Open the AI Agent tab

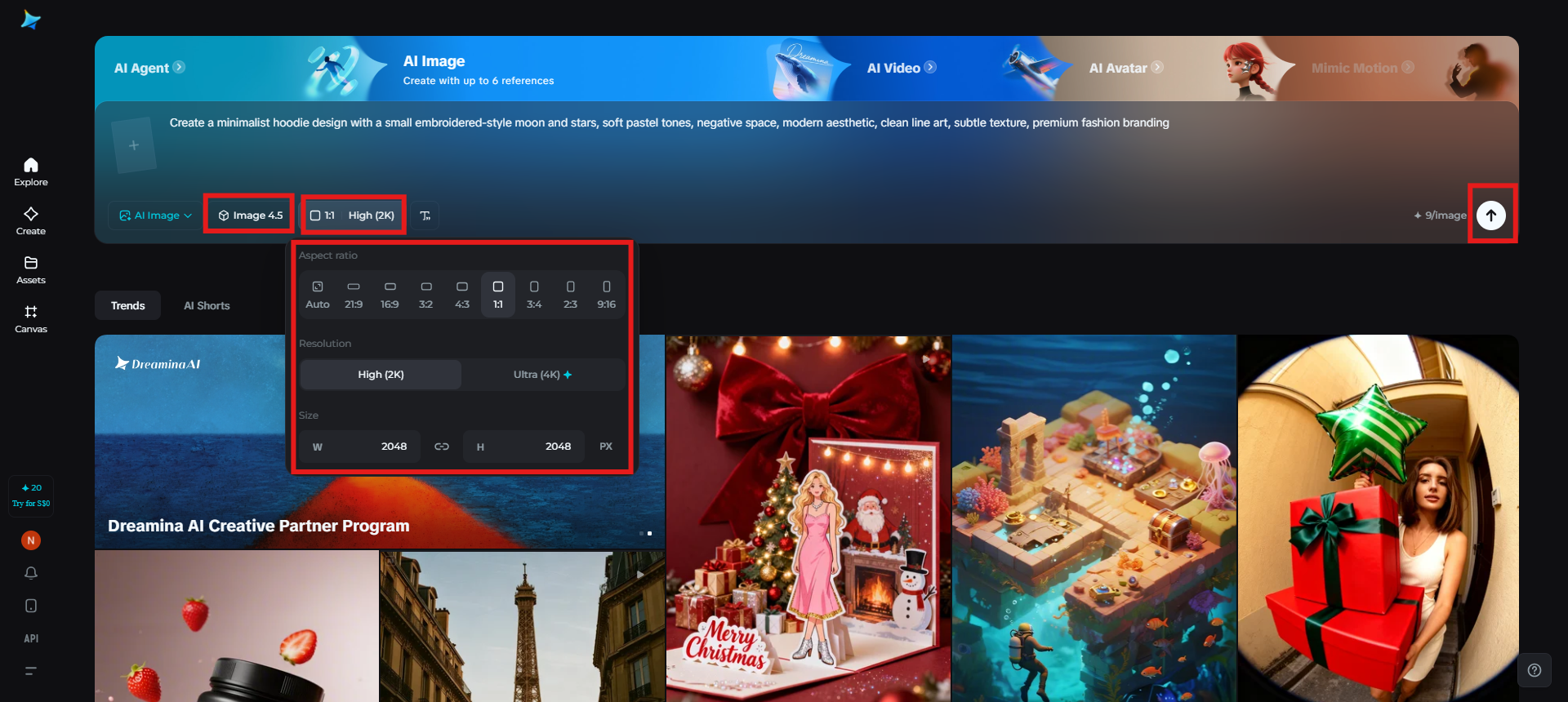(x=149, y=68)
